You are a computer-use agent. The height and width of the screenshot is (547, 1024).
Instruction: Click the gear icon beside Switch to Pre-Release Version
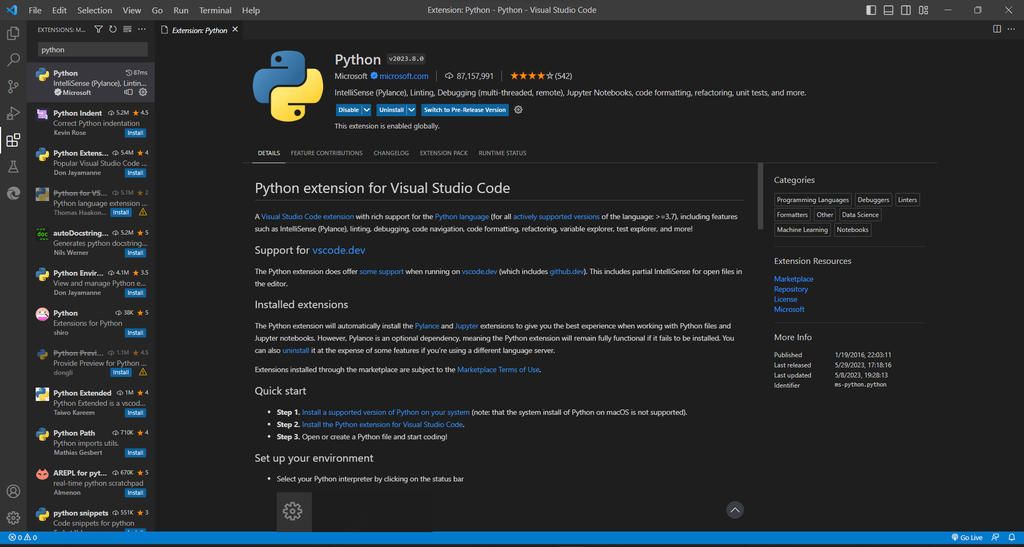pyautogui.click(x=518, y=110)
